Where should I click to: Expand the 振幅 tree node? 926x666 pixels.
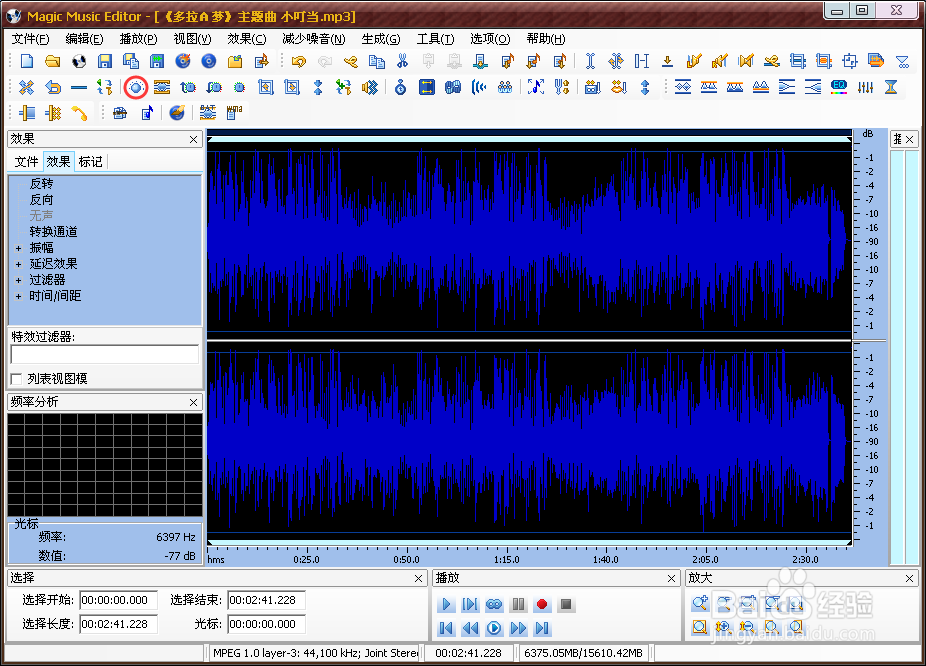click(x=18, y=249)
